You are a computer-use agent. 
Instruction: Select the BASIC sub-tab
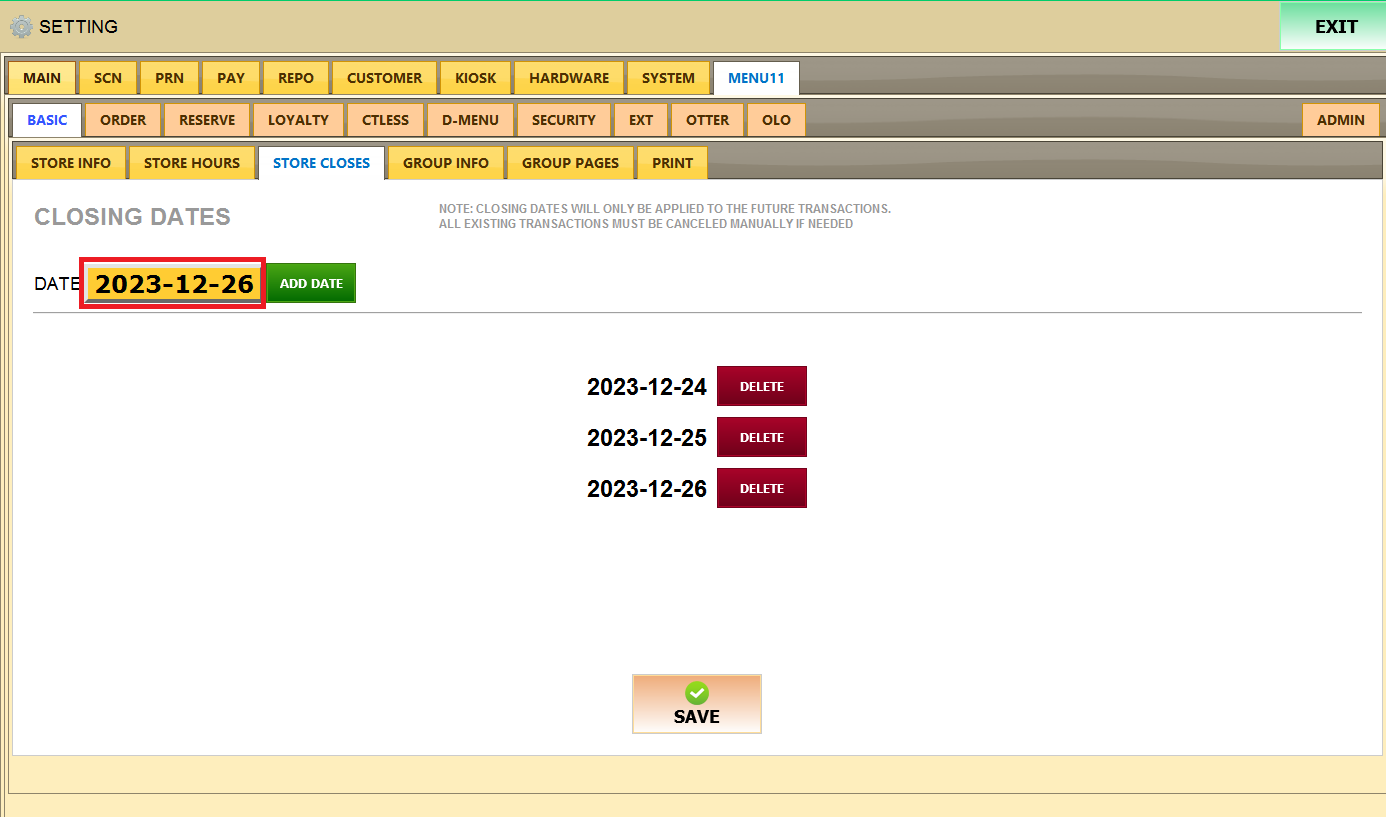coord(47,120)
